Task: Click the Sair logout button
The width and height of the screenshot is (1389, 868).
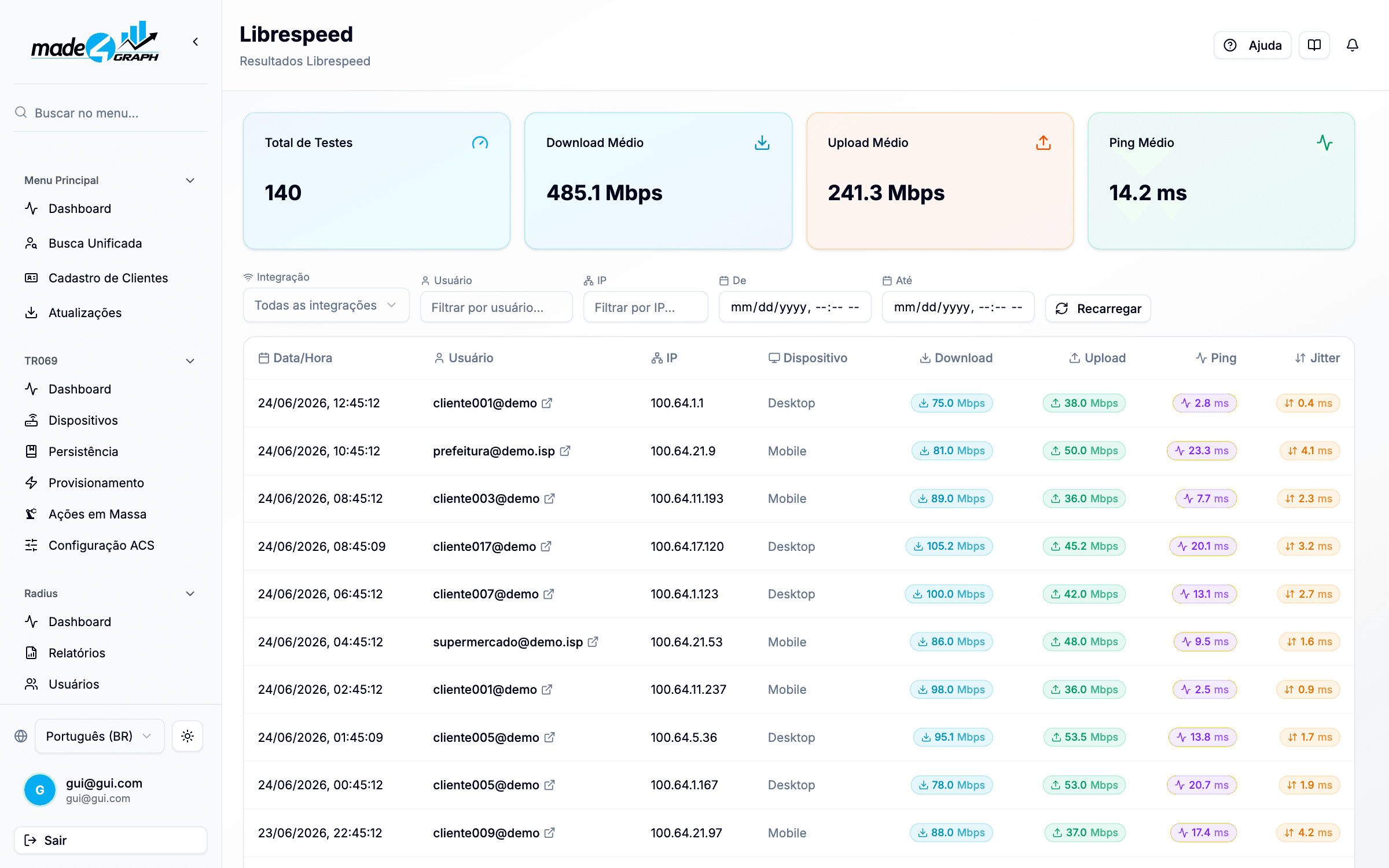Action: pos(110,840)
